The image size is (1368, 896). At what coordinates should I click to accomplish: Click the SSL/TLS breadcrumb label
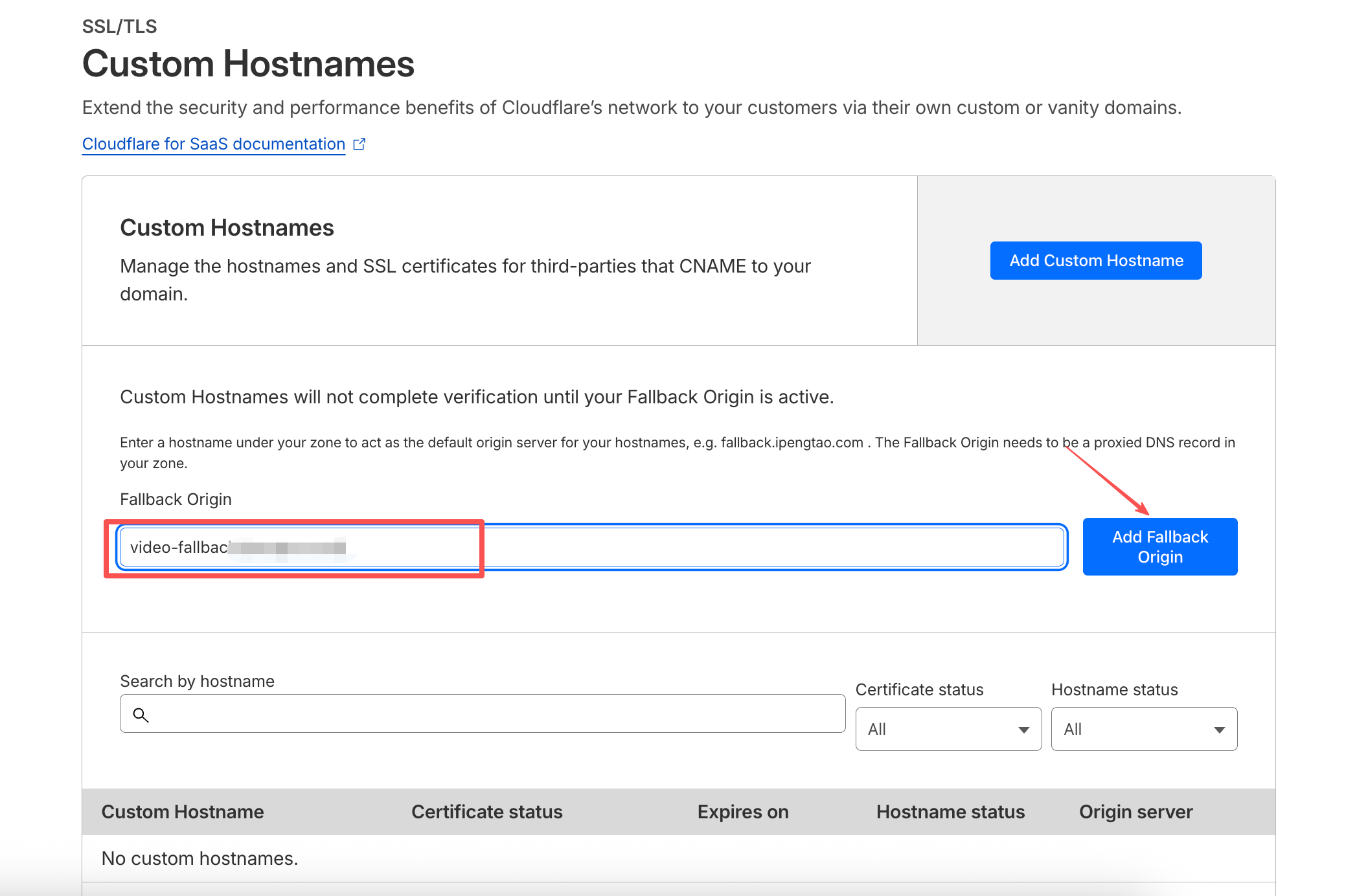click(119, 27)
